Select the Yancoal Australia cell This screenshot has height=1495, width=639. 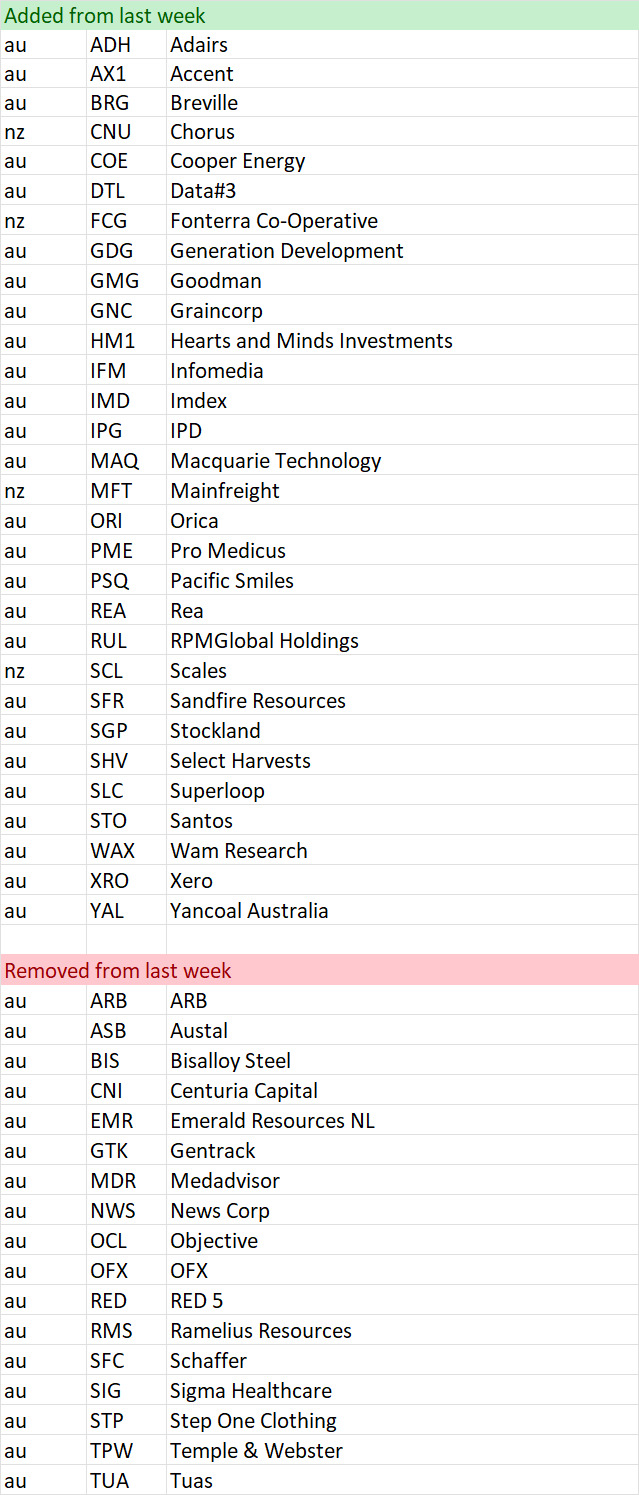coord(402,911)
